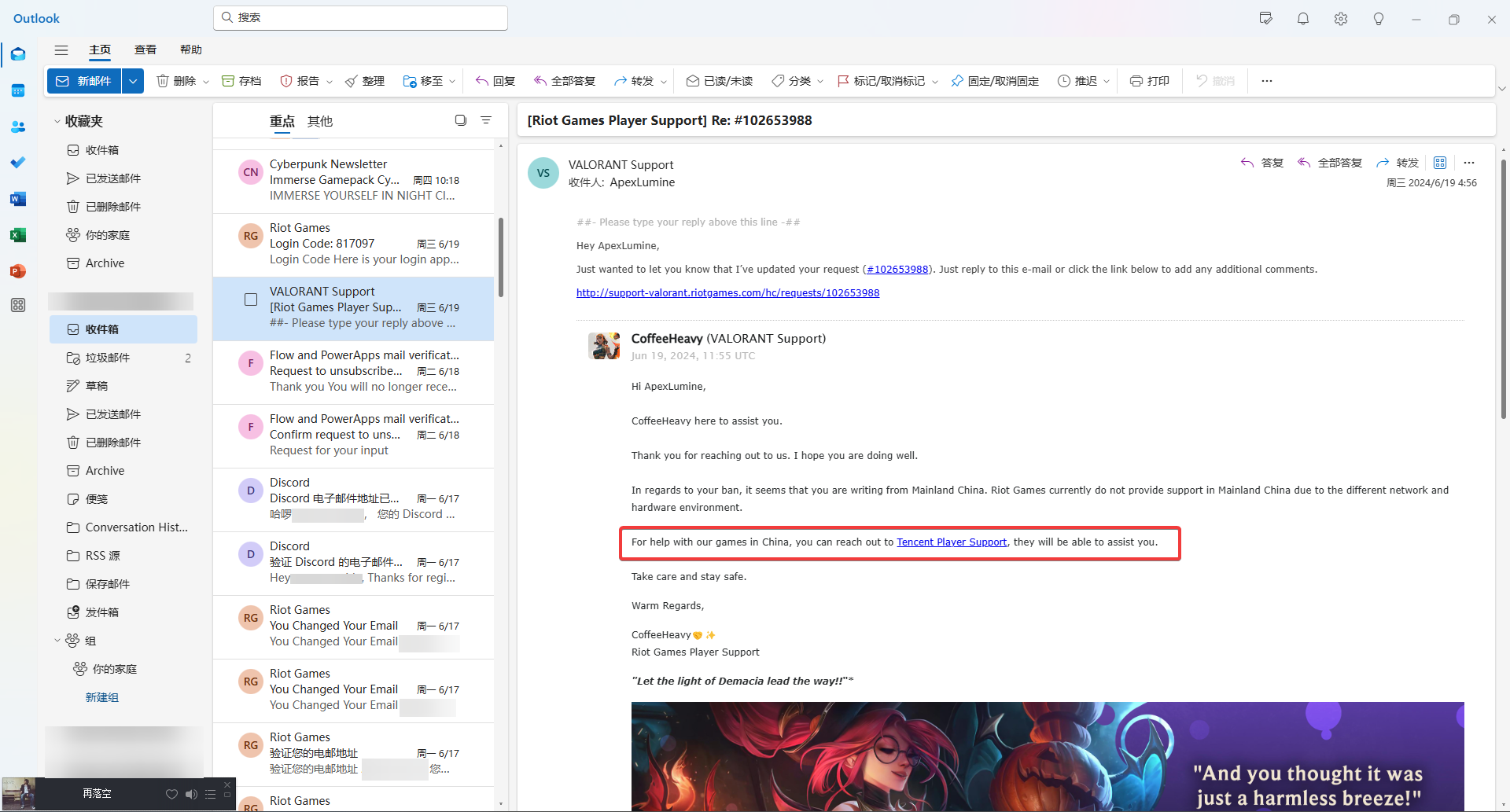Click the message list vertical scrollbar
This screenshot has width=1510, height=812.
point(500,259)
